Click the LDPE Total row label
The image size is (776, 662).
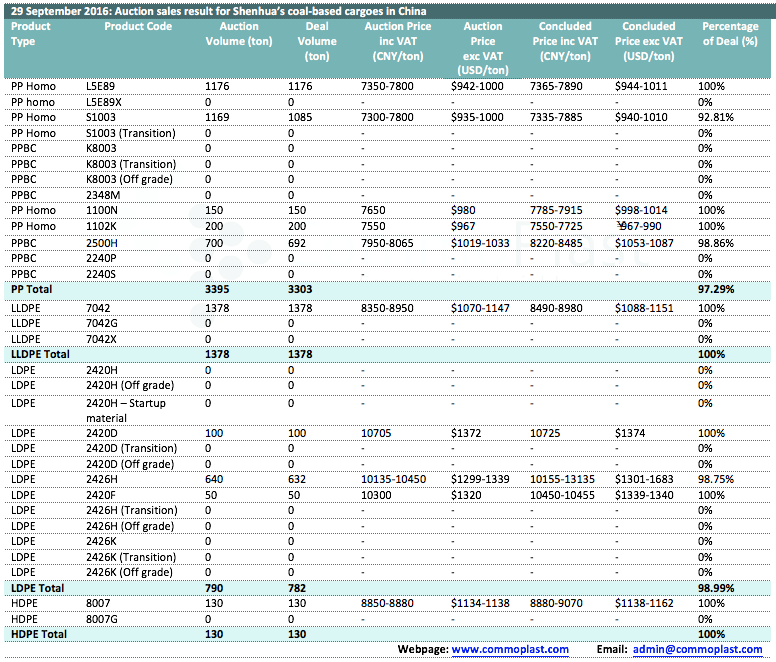[x=37, y=588]
